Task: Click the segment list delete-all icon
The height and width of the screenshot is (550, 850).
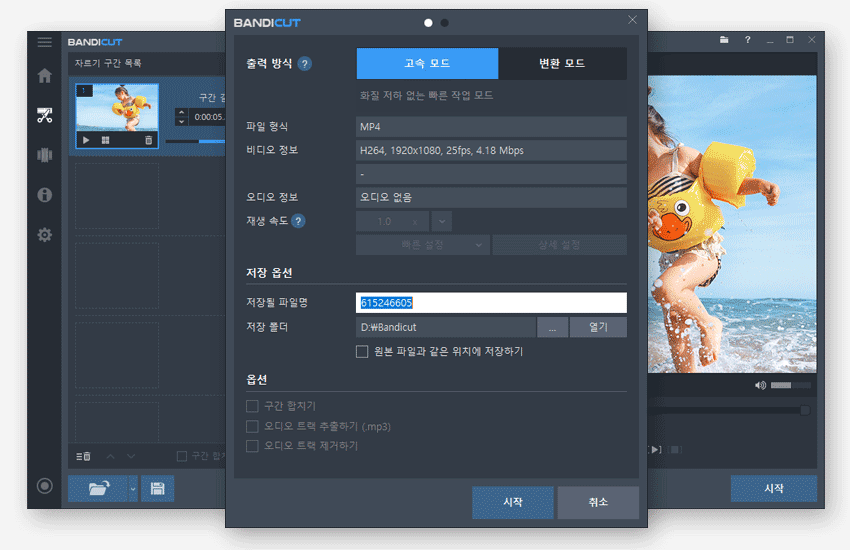Action: point(83,456)
